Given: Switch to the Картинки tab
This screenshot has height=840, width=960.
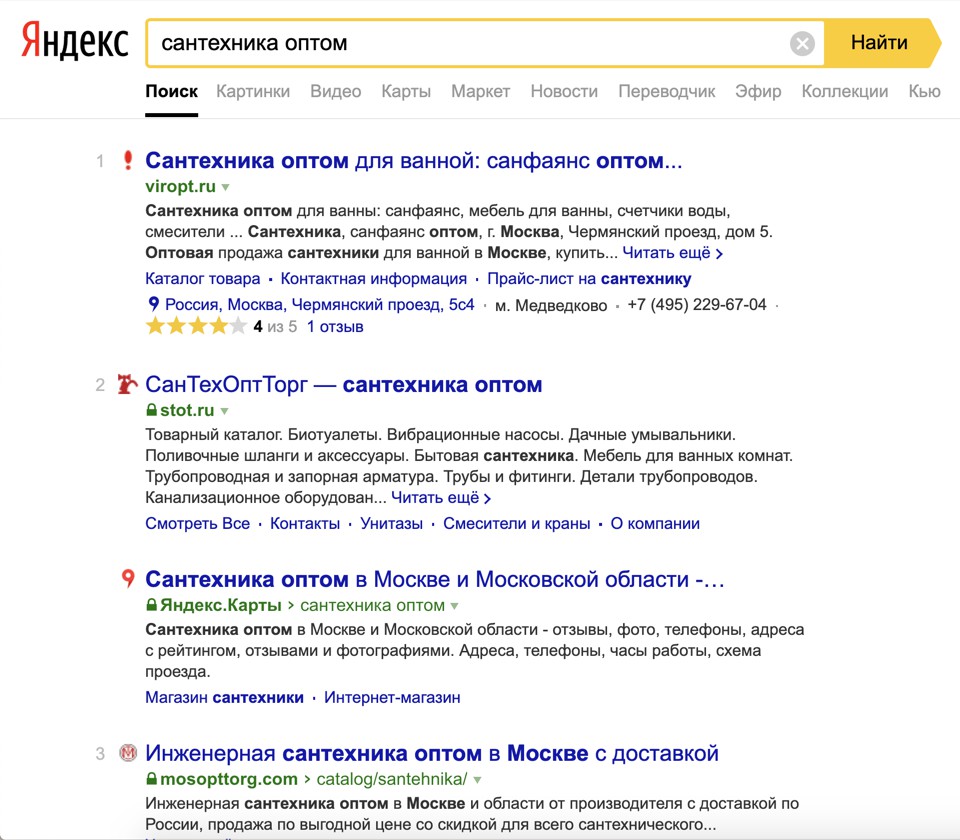Looking at the screenshot, I should (x=253, y=91).
